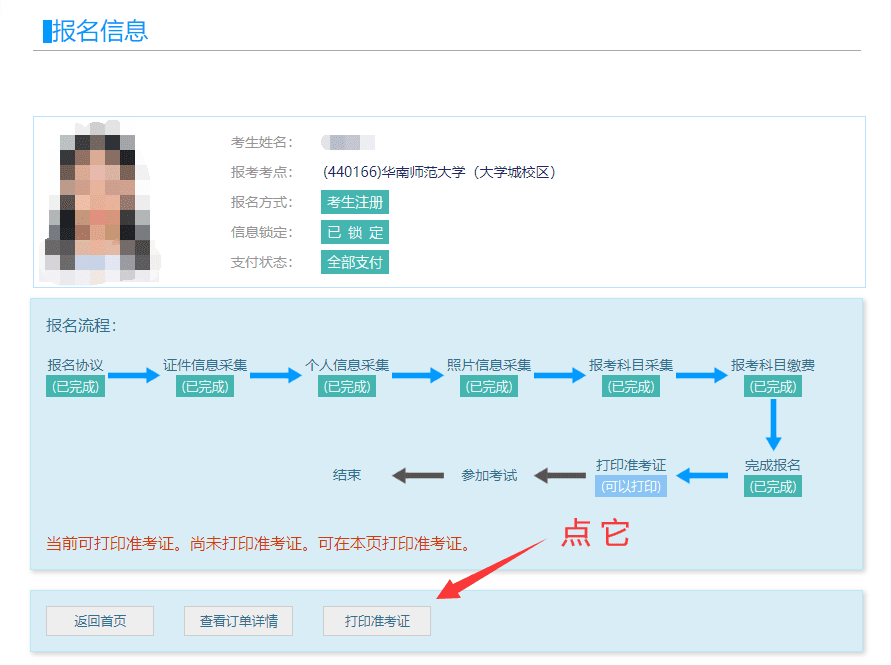Select the 报考科目缴费 flowchart node
Image resolution: width=891 pixels, height=665 pixels.
click(x=771, y=374)
